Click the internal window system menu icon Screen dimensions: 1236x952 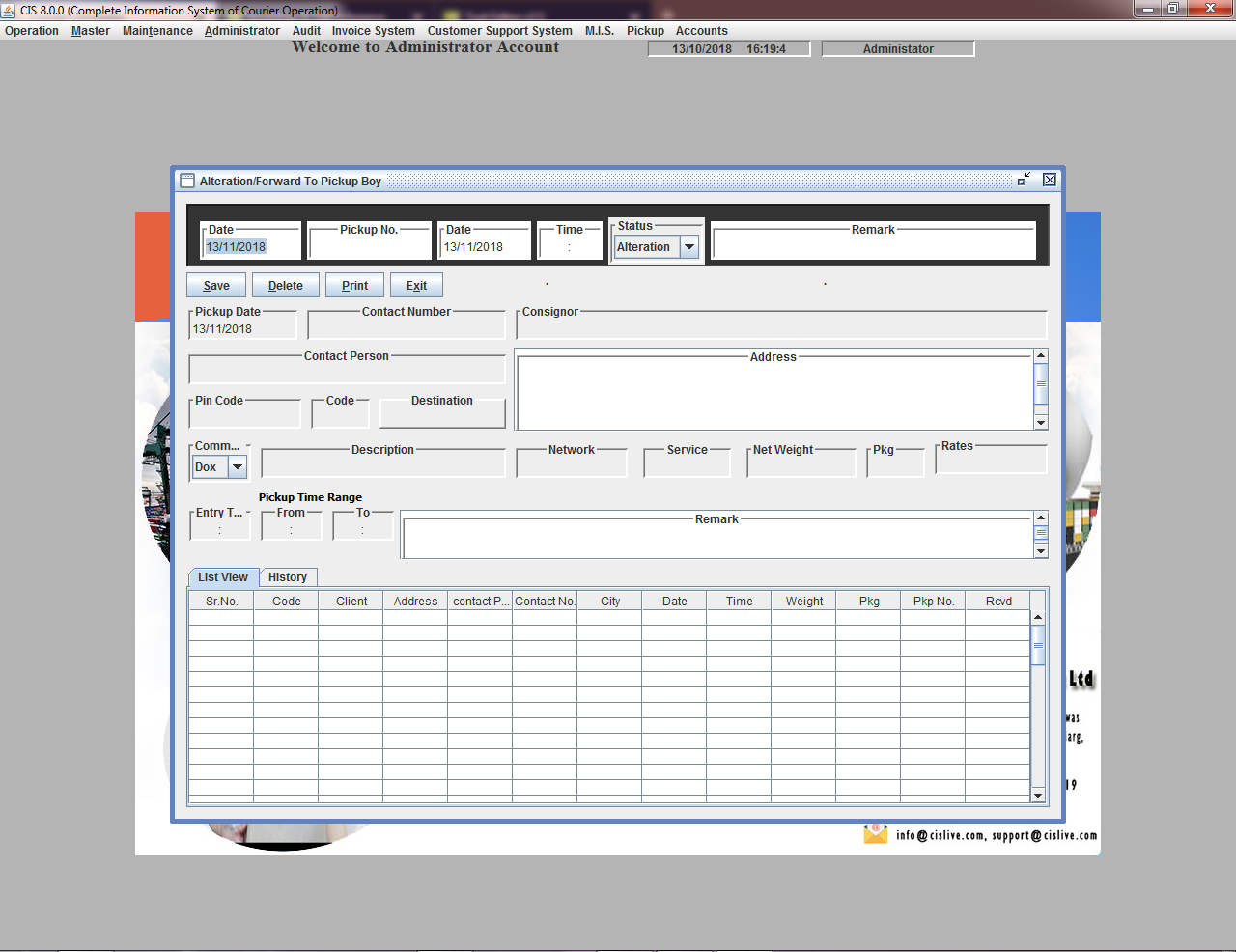[x=187, y=181]
